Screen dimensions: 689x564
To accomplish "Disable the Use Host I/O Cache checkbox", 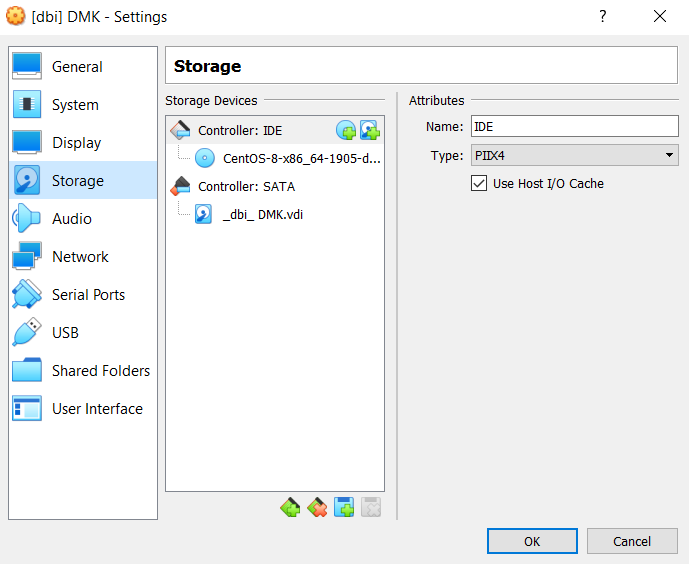I will (478, 183).
